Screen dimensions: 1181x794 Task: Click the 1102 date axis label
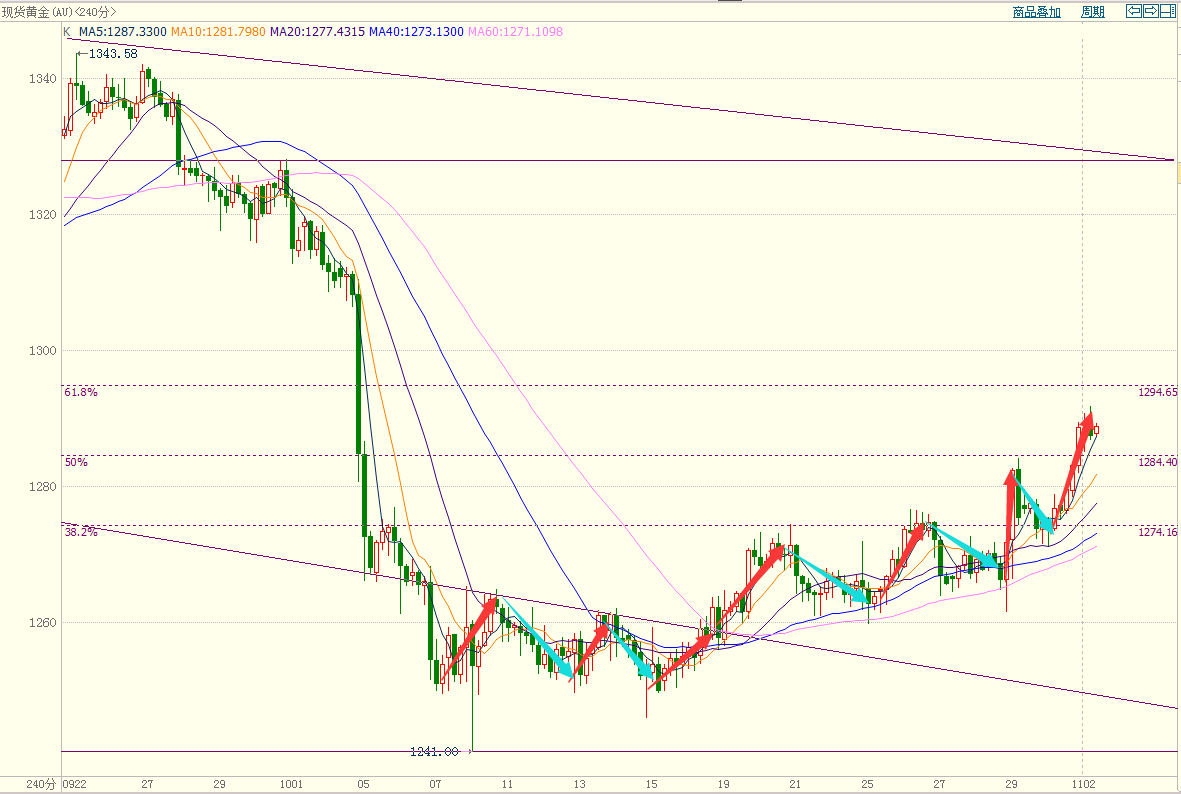tap(1083, 783)
